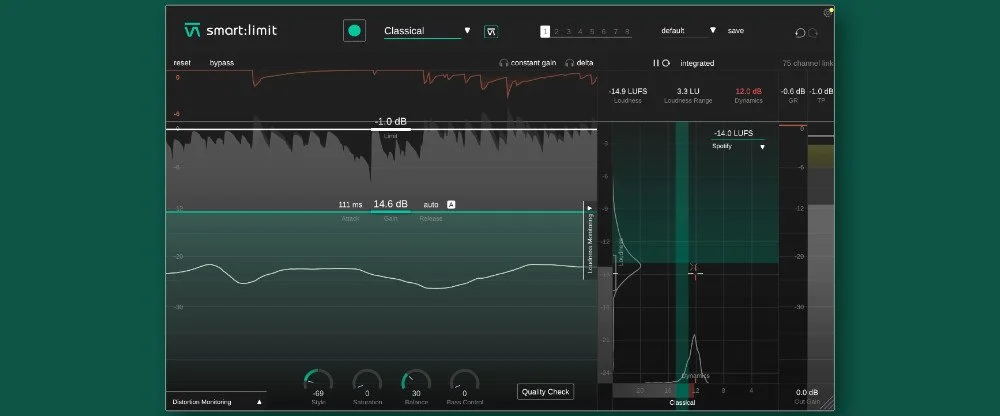Switch the integrated measurement mode
Image resolution: width=1000 pixels, height=416 pixels.
pyautogui.click(x=697, y=64)
